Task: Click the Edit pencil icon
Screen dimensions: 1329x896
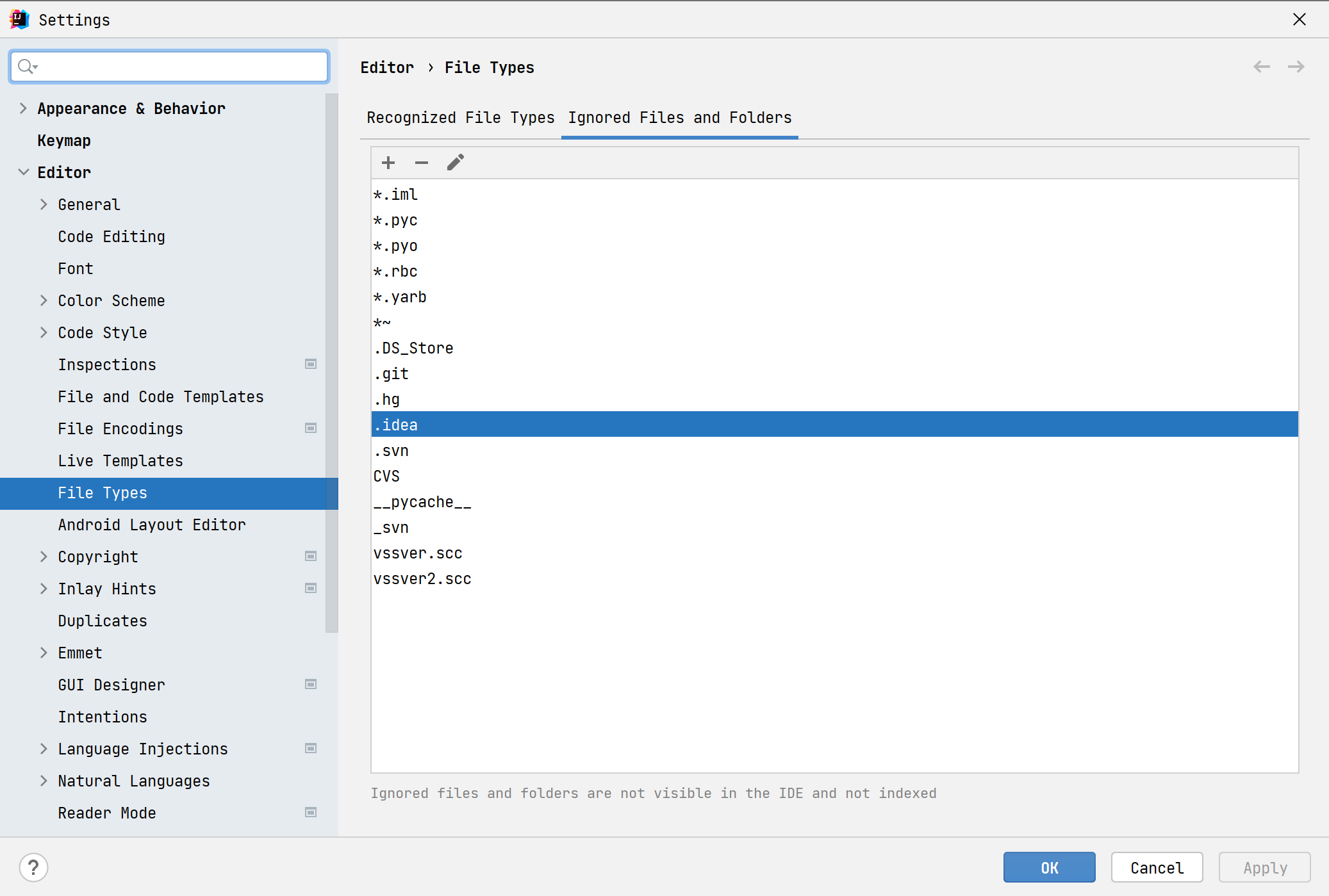Action: [455, 163]
